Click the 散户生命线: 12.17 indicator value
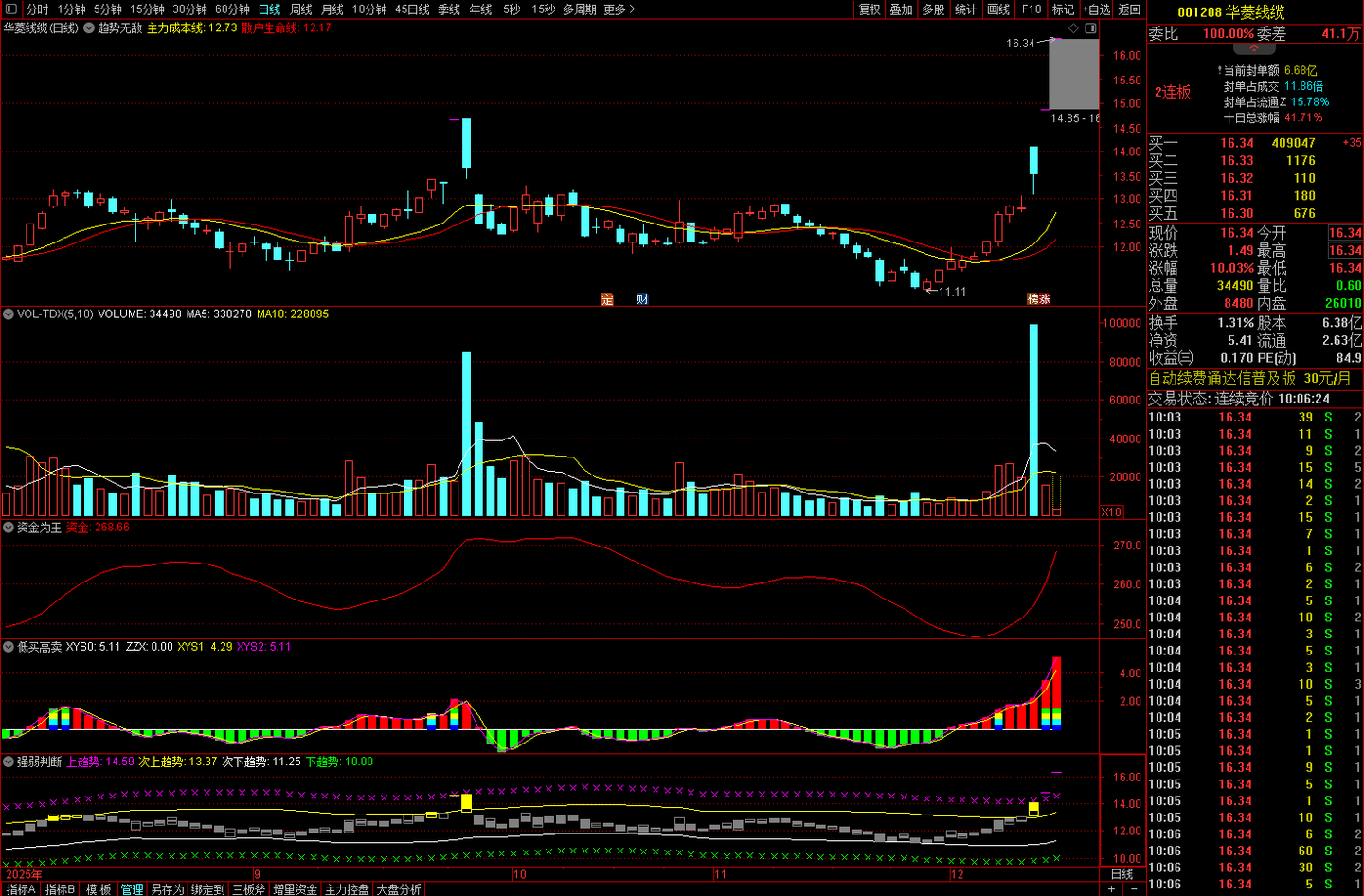1364x896 pixels. (286, 28)
